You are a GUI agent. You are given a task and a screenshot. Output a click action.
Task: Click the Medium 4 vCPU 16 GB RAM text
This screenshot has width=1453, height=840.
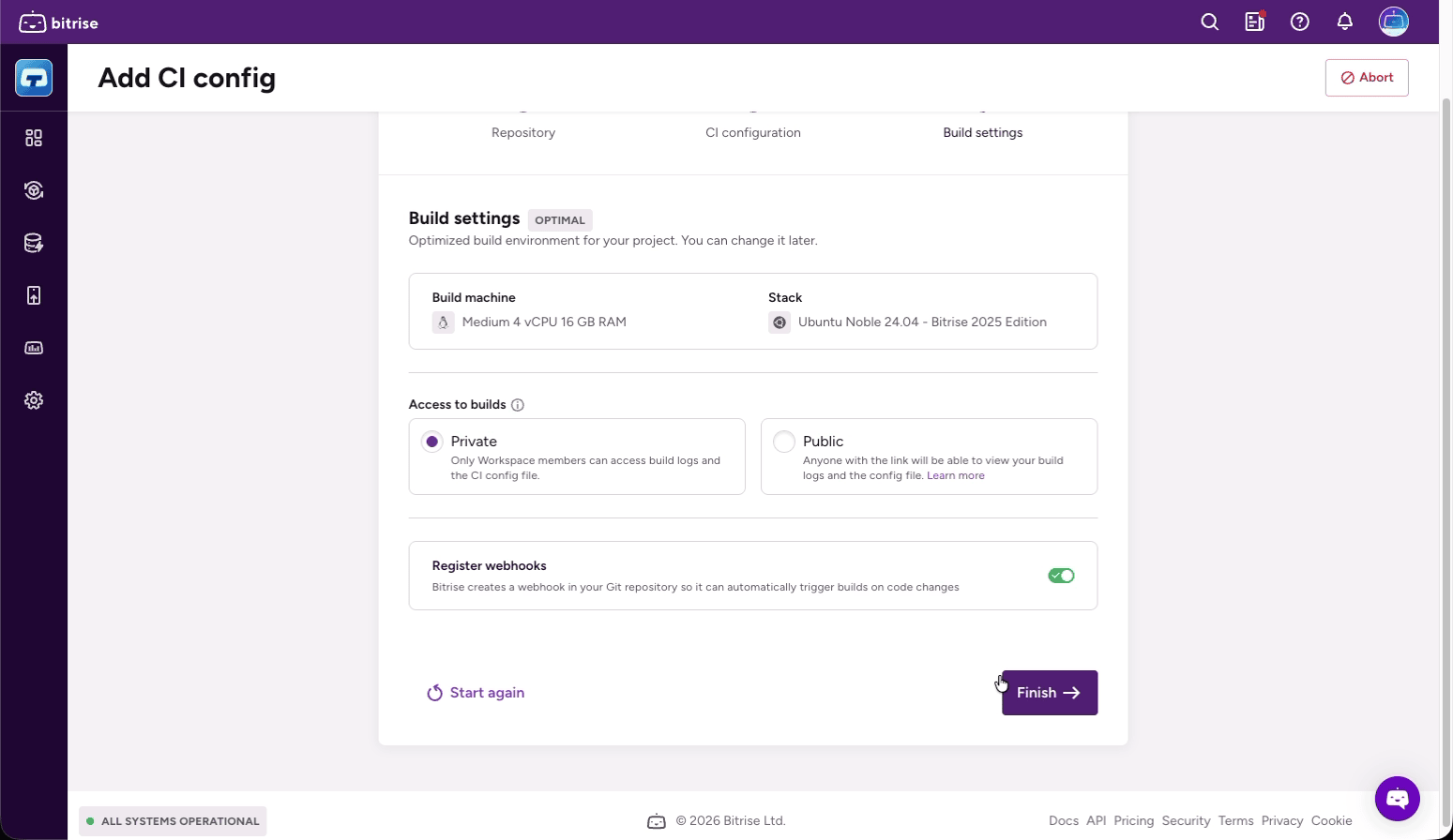pos(544,322)
